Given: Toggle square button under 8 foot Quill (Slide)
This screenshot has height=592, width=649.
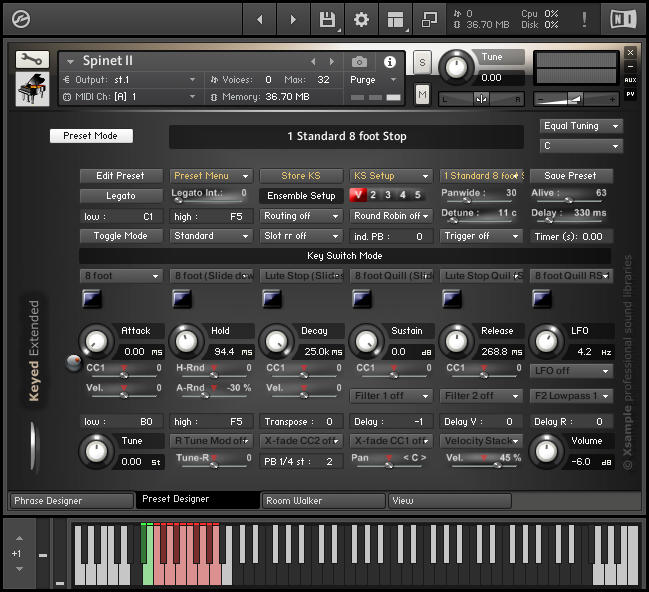Looking at the screenshot, I should (362, 298).
